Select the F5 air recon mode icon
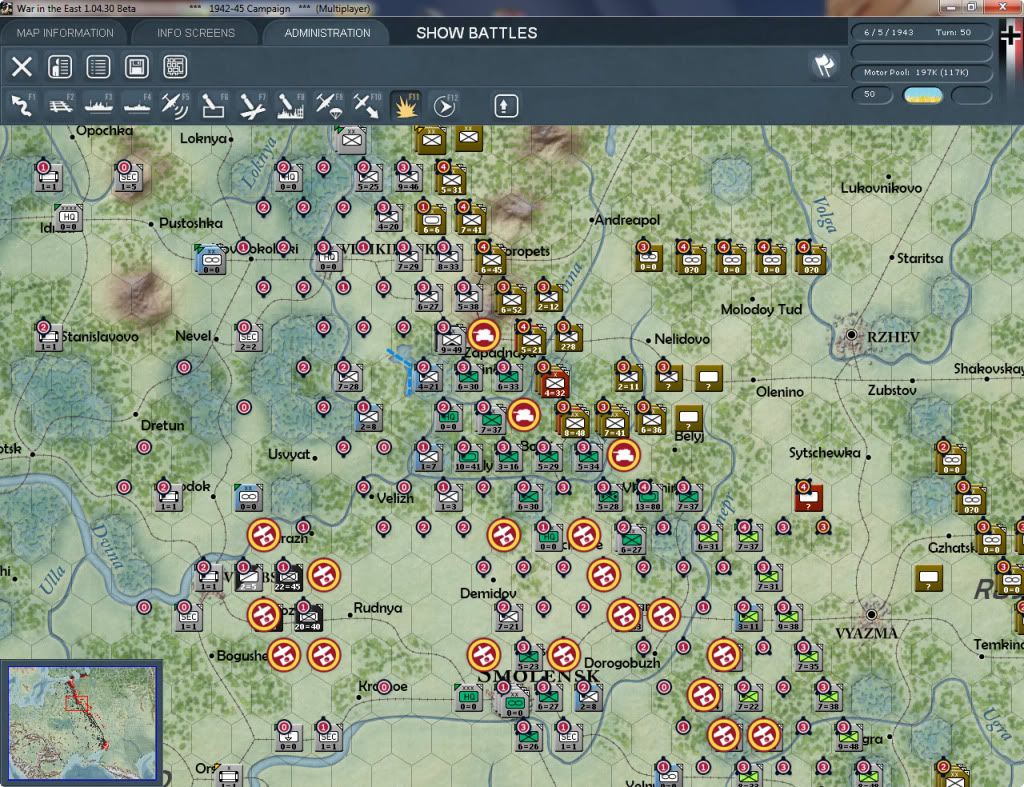The image size is (1024, 787). 175,106
